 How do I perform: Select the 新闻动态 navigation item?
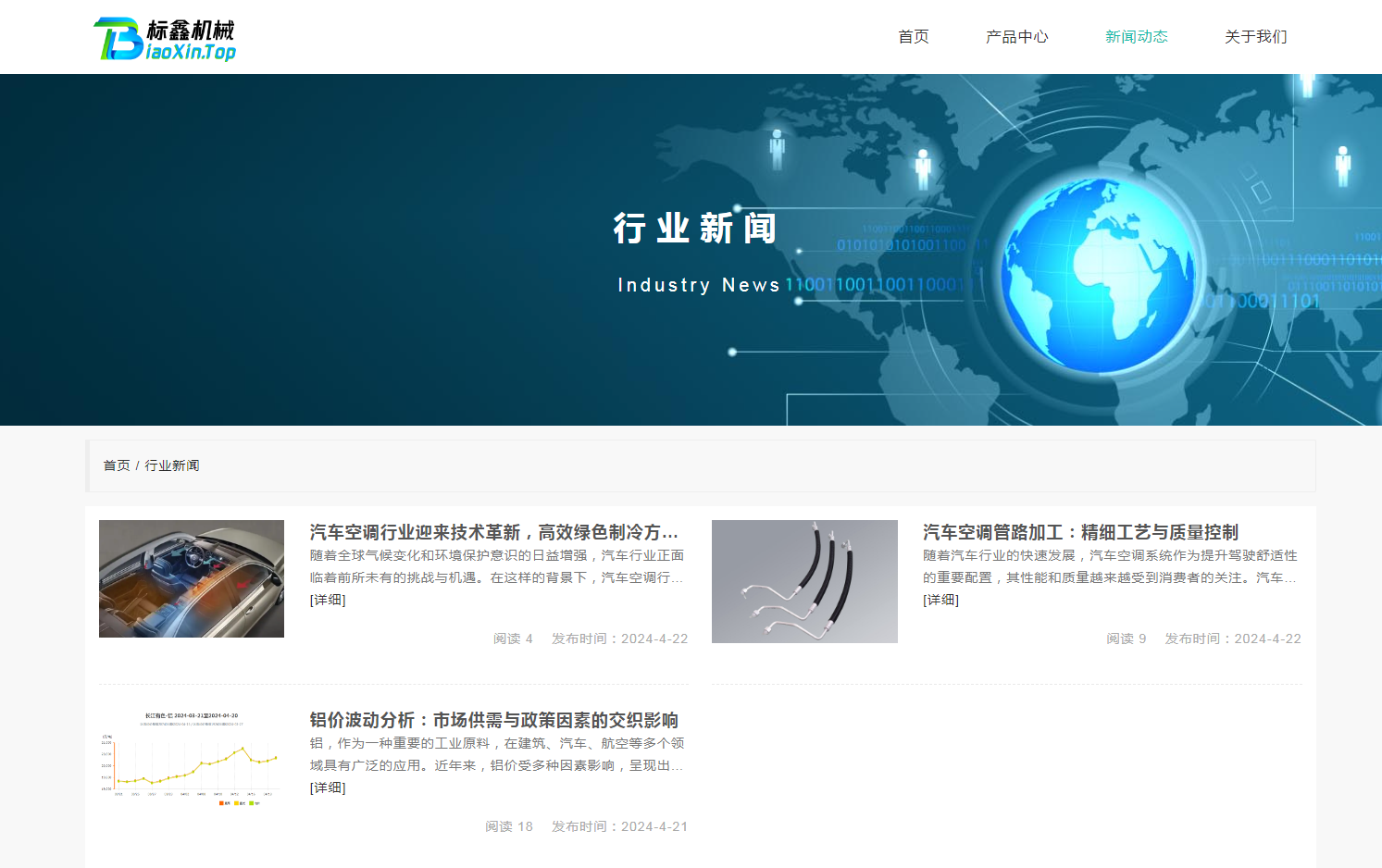1137,37
